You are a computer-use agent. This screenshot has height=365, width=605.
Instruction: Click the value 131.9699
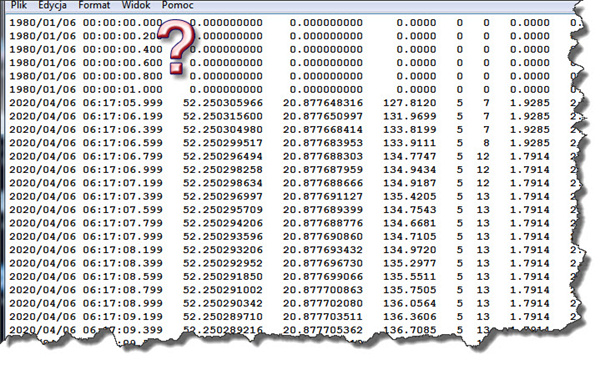(x=410, y=116)
